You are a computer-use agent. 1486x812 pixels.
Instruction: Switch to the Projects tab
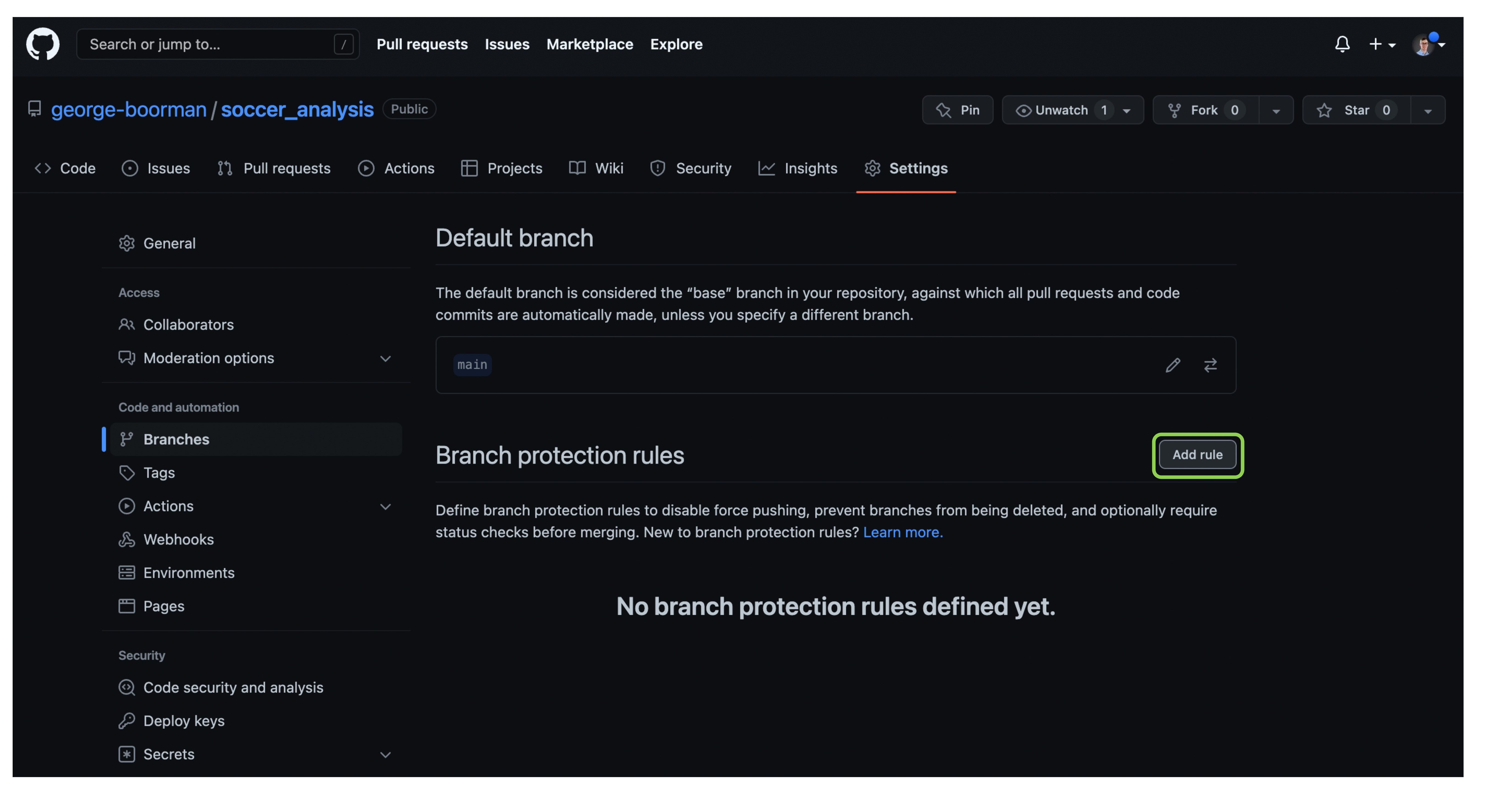point(502,168)
